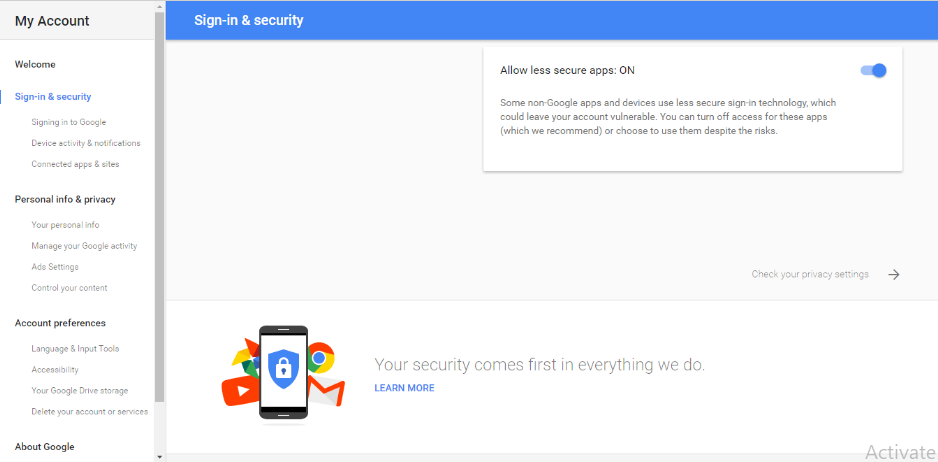Open Check your privacy settings link
Image resolution: width=938 pixels, height=462 pixels.
pos(810,274)
